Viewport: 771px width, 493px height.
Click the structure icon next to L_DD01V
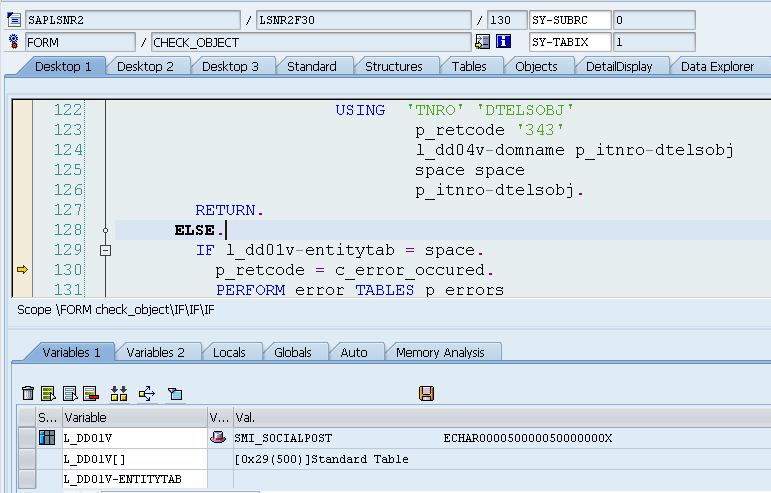[x=47, y=438]
